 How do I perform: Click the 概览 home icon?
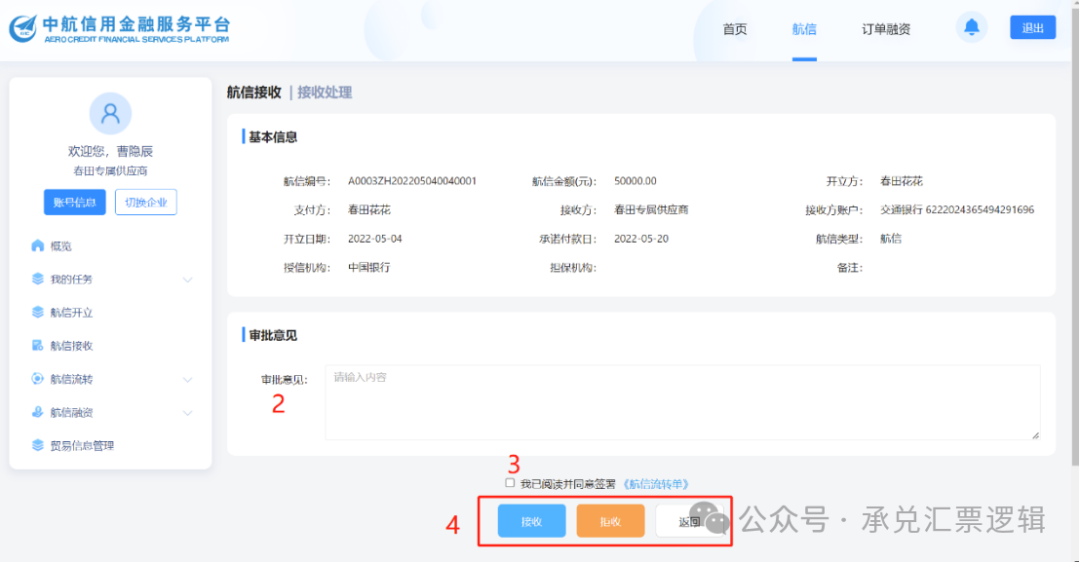click(x=38, y=245)
